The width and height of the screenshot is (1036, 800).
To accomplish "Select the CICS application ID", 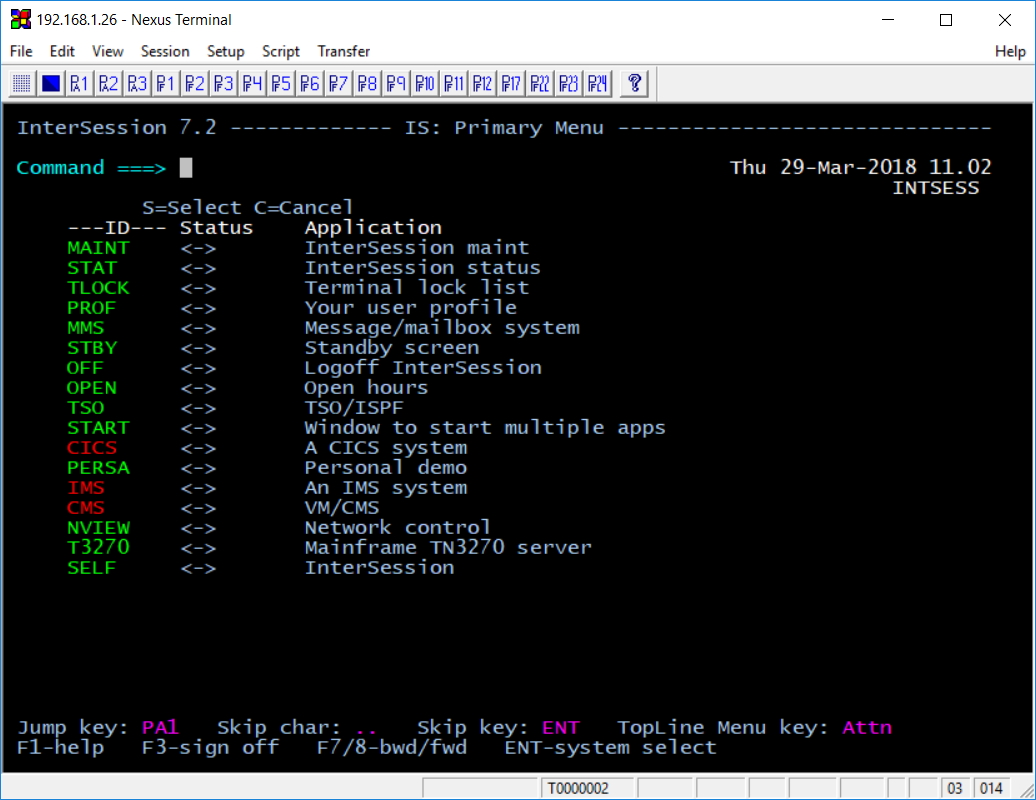I will pyautogui.click(x=92, y=448).
